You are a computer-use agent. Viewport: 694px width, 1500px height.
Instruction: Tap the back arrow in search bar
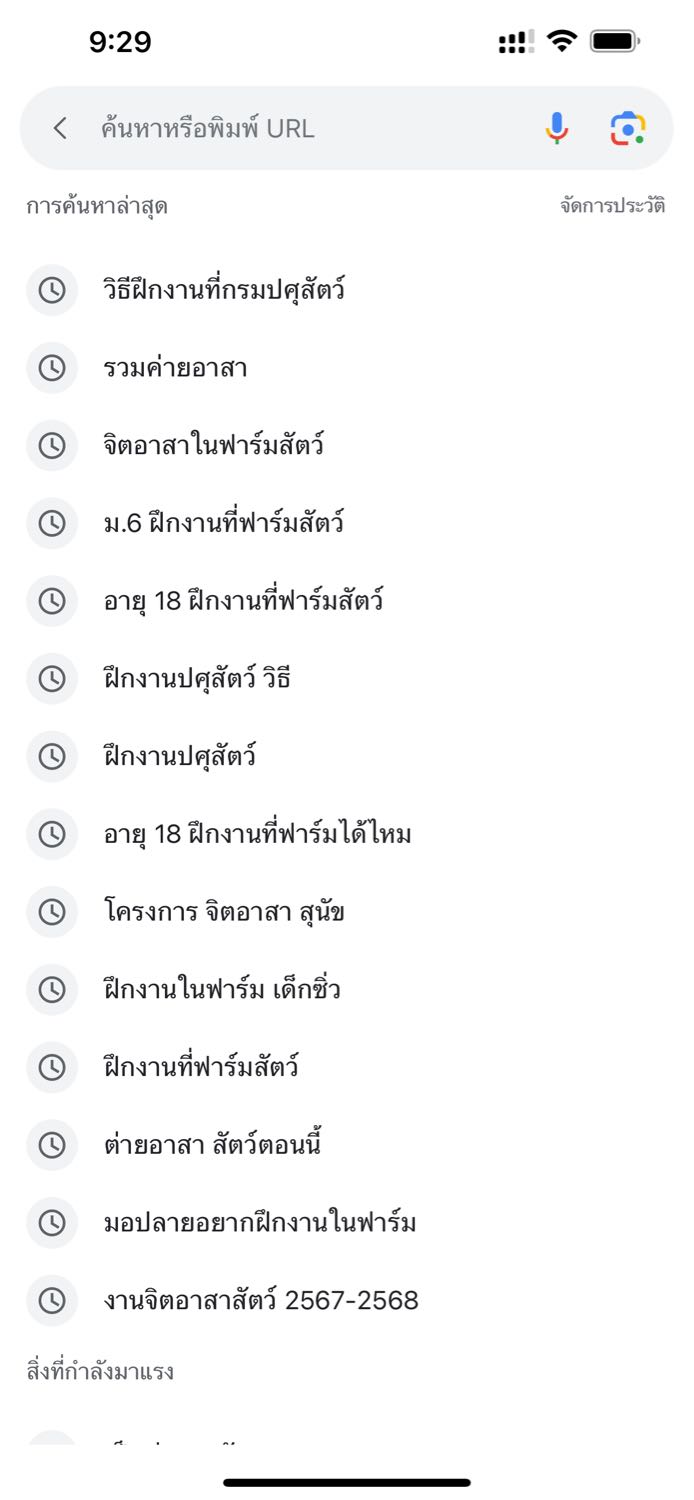coord(60,128)
